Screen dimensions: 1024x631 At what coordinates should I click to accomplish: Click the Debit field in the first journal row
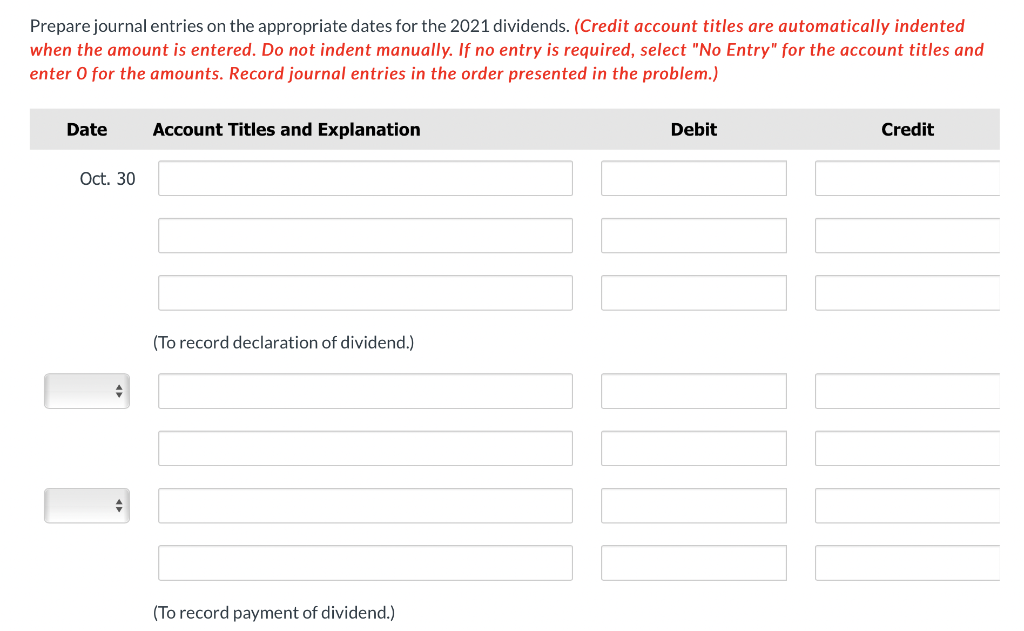tap(693, 178)
